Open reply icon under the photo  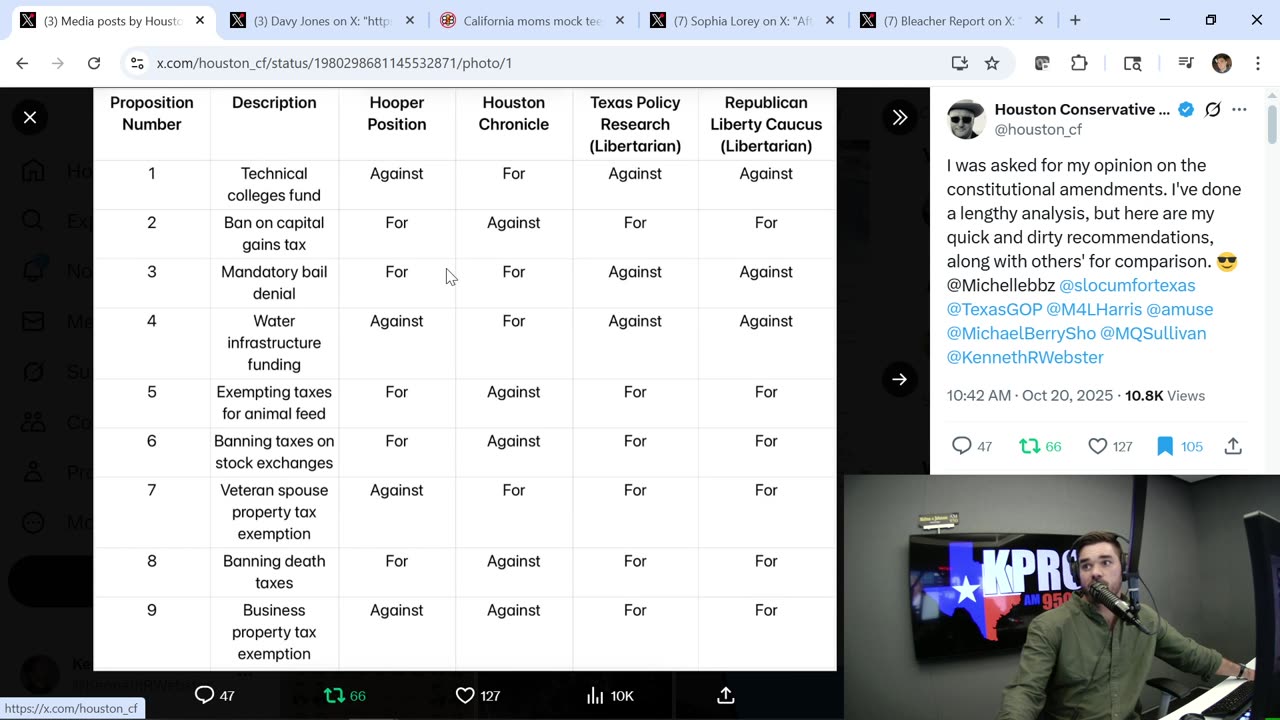(x=204, y=695)
